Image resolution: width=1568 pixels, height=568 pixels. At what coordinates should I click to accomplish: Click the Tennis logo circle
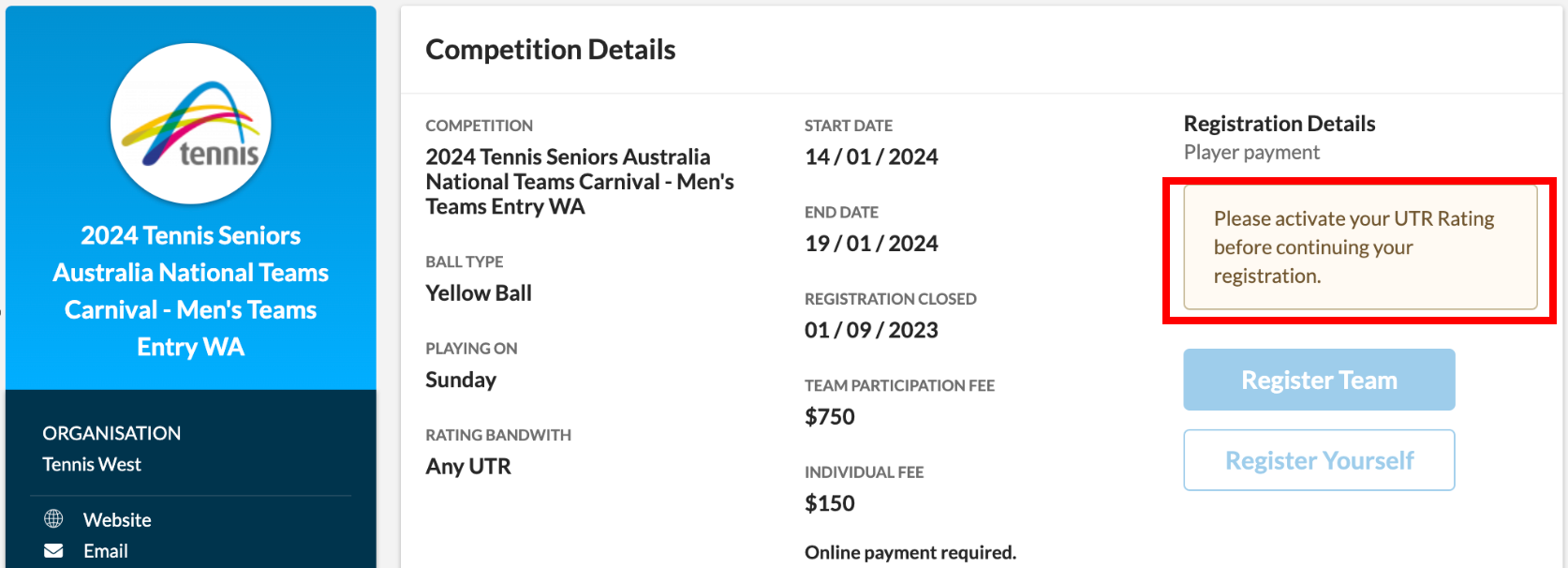pyautogui.click(x=191, y=124)
